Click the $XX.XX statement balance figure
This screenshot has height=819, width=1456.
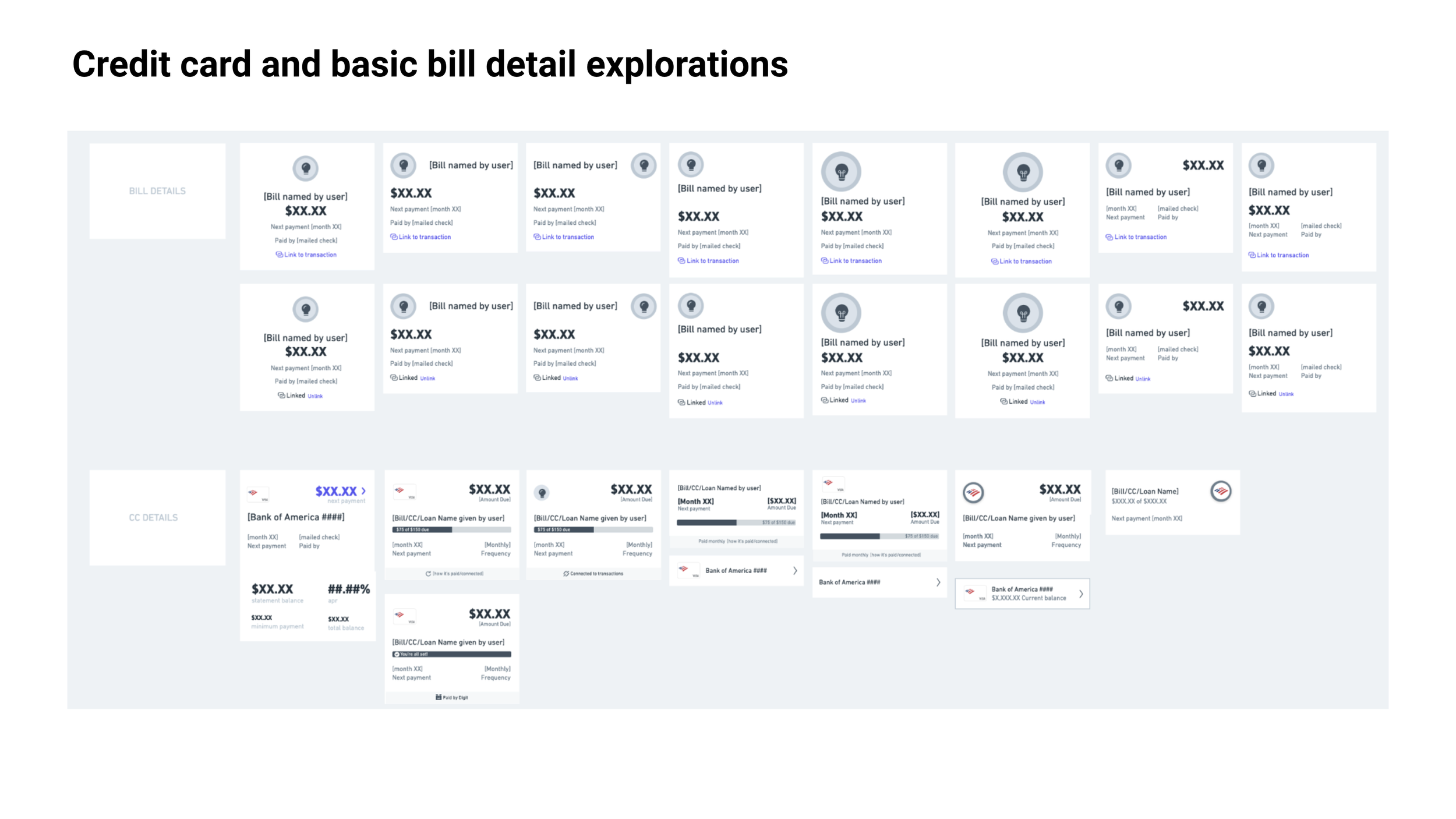pyautogui.click(x=272, y=589)
